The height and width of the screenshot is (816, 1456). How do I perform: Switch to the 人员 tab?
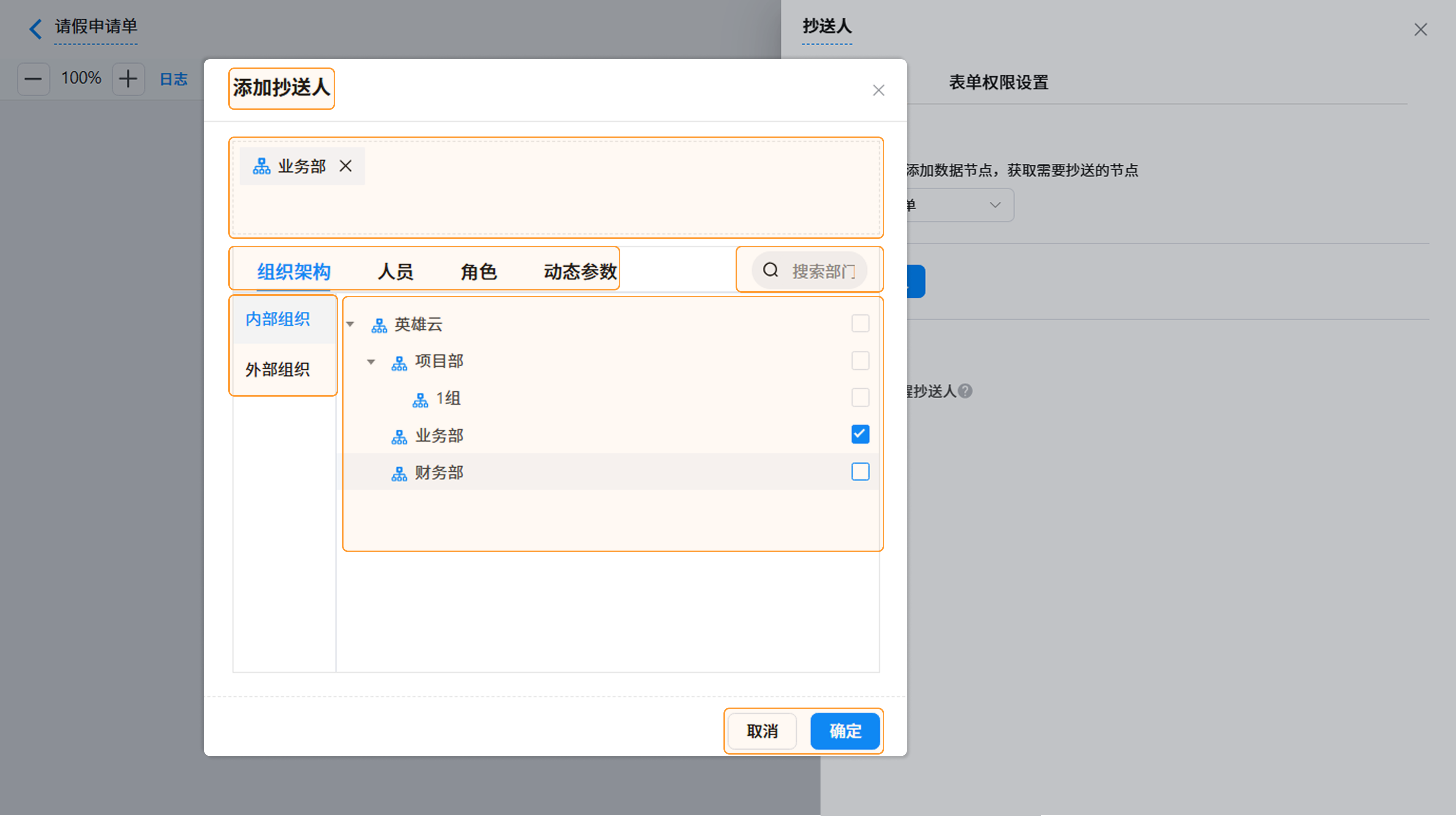395,272
